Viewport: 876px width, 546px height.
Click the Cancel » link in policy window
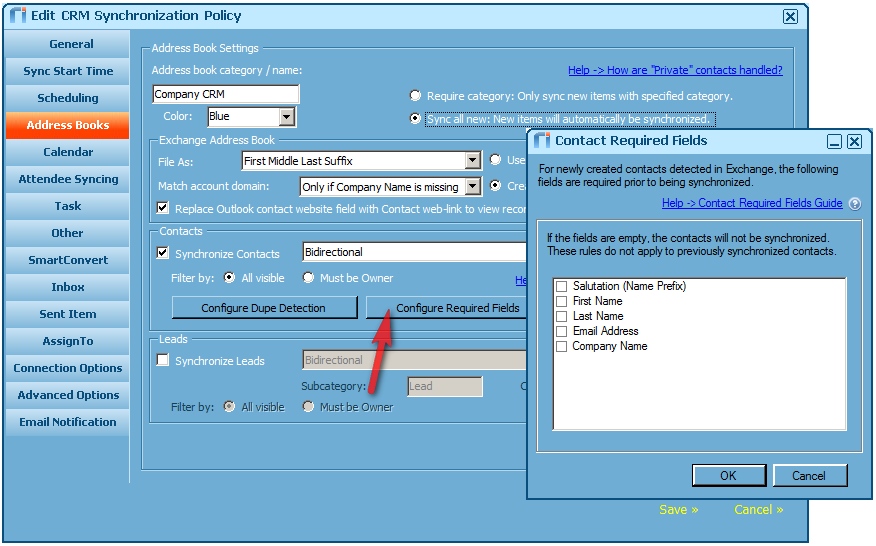(x=758, y=510)
